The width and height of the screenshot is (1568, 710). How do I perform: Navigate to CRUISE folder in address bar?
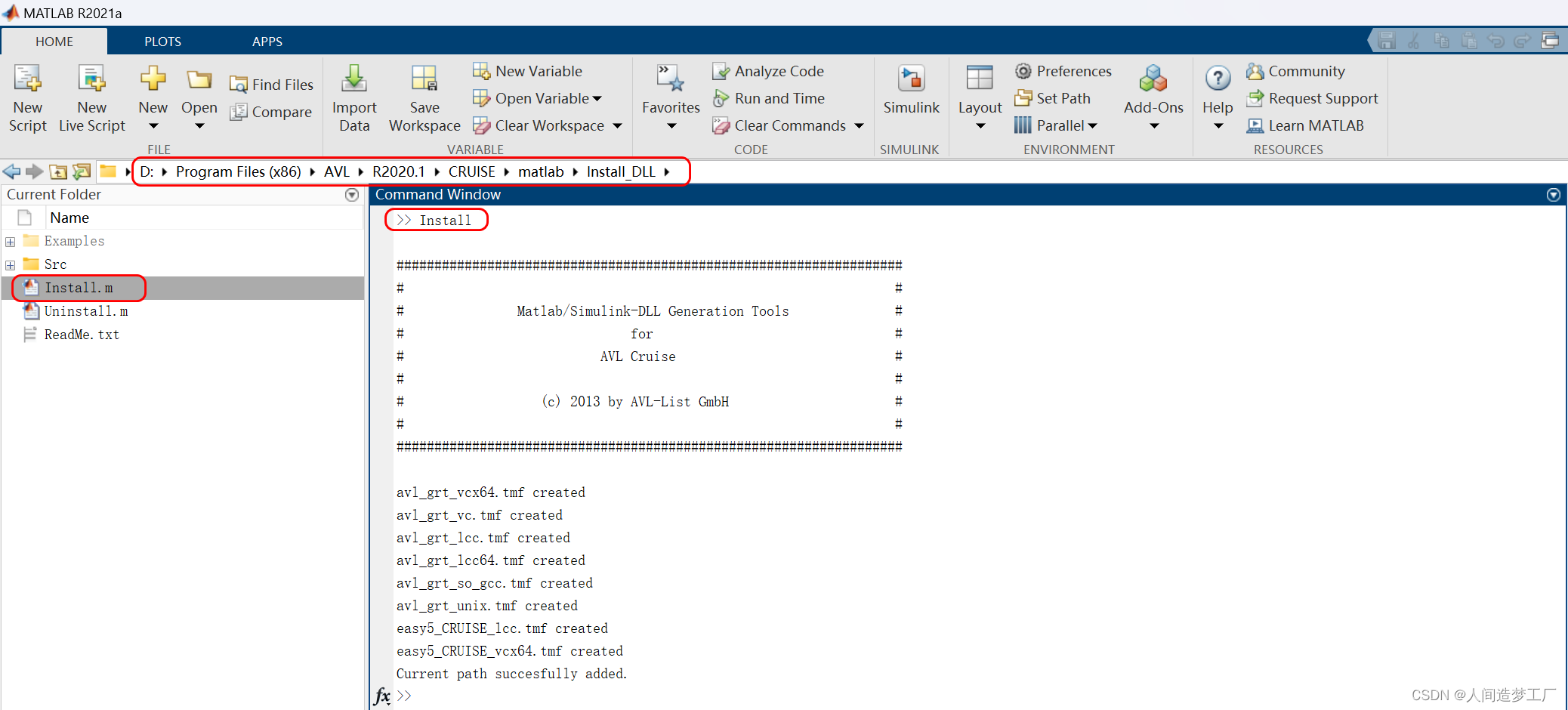pyautogui.click(x=472, y=171)
